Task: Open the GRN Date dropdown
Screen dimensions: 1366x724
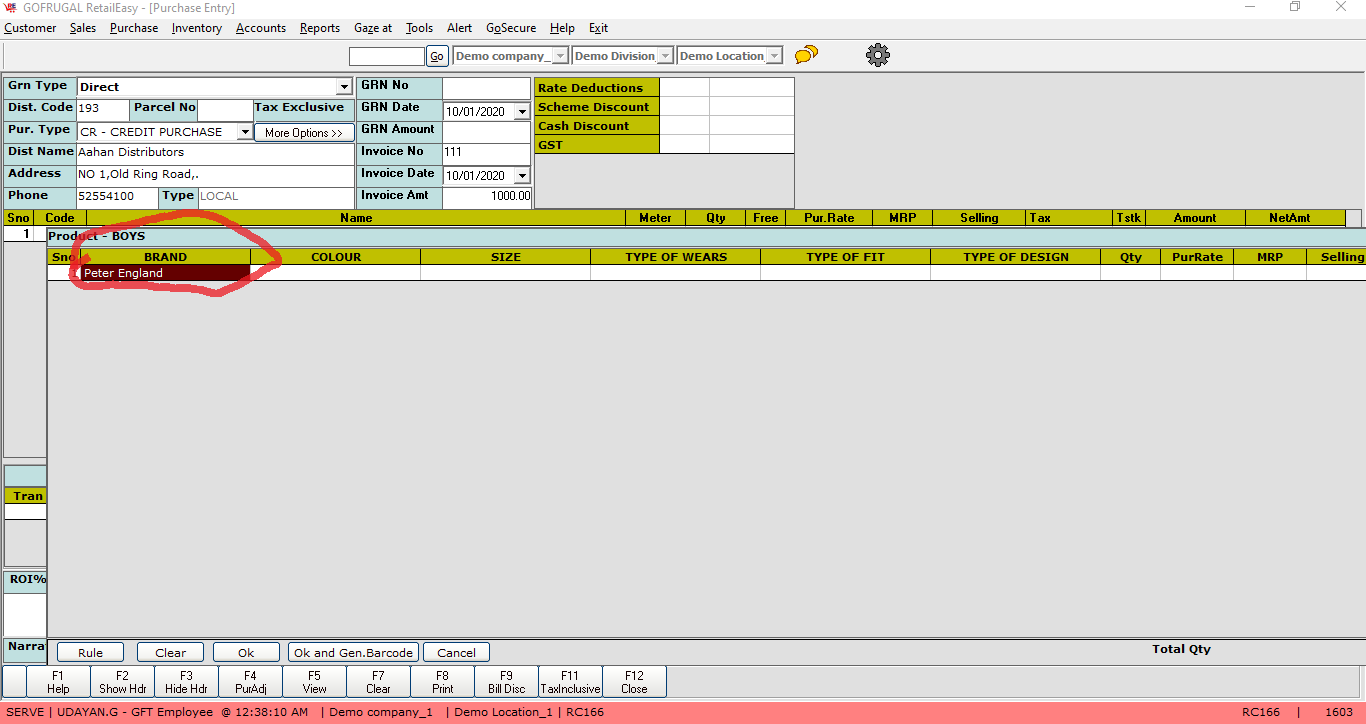Action: click(x=522, y=112)
